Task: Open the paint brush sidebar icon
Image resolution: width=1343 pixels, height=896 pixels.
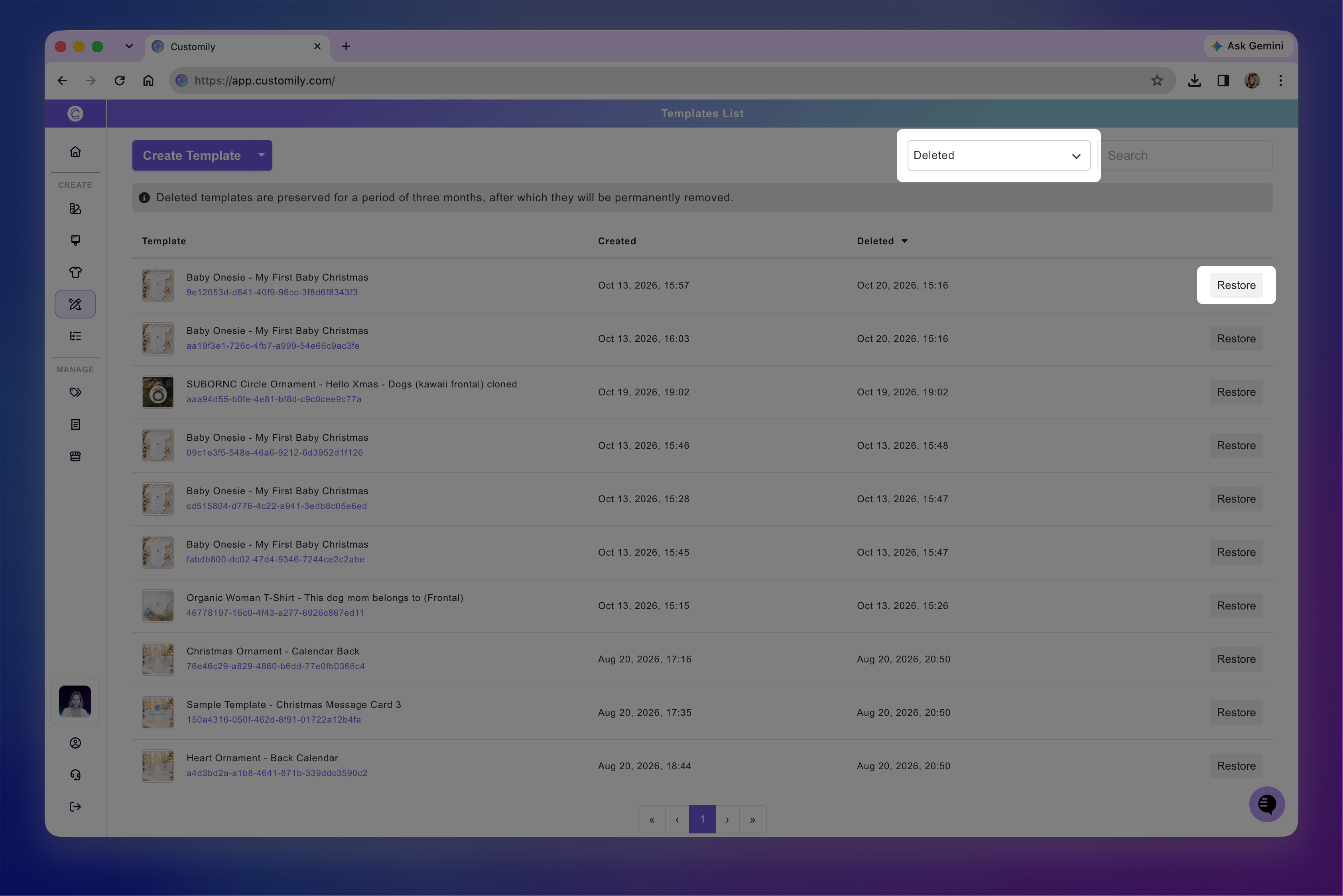Action: pos(75,240)
